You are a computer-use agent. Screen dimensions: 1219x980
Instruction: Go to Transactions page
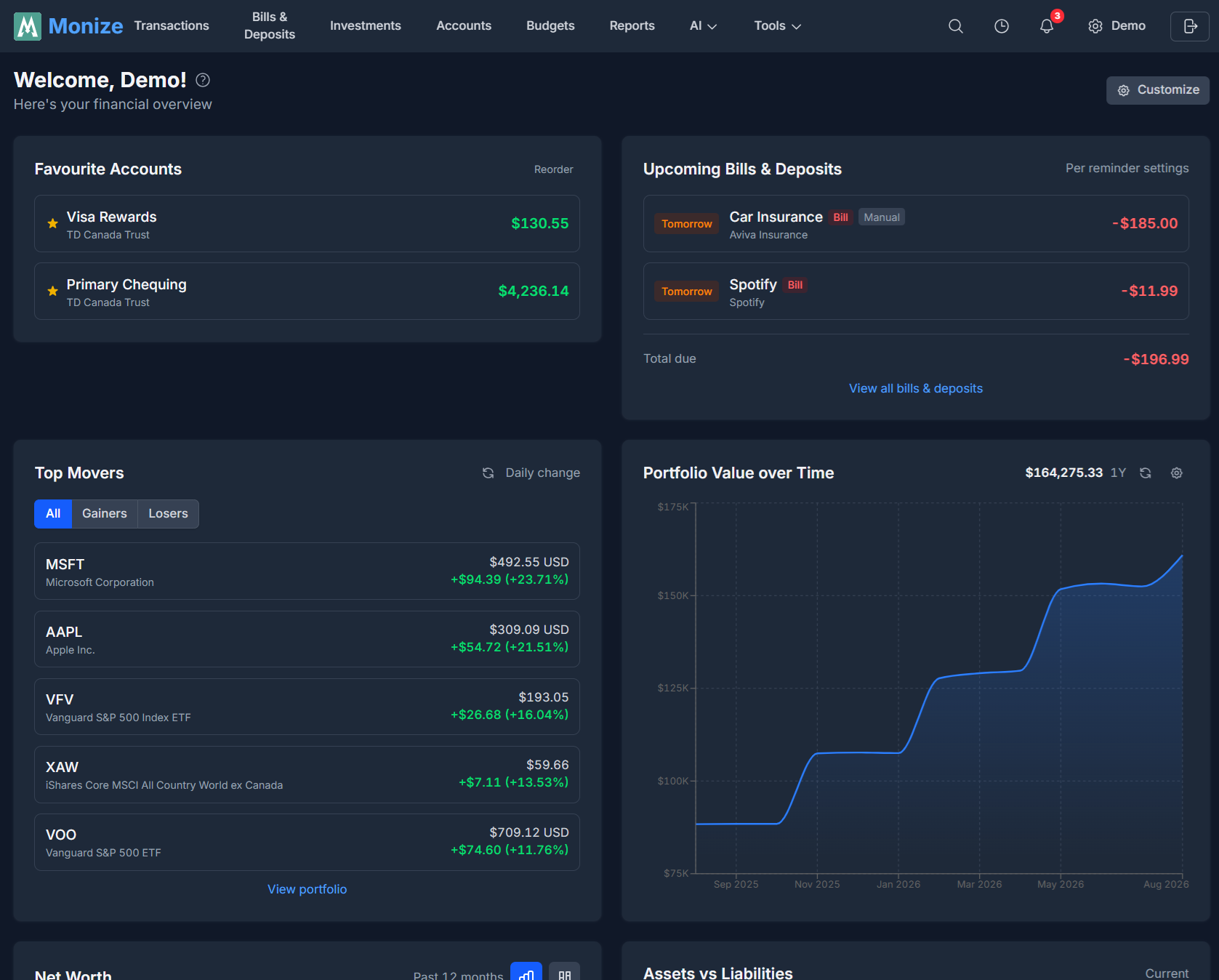pos(172,26)
